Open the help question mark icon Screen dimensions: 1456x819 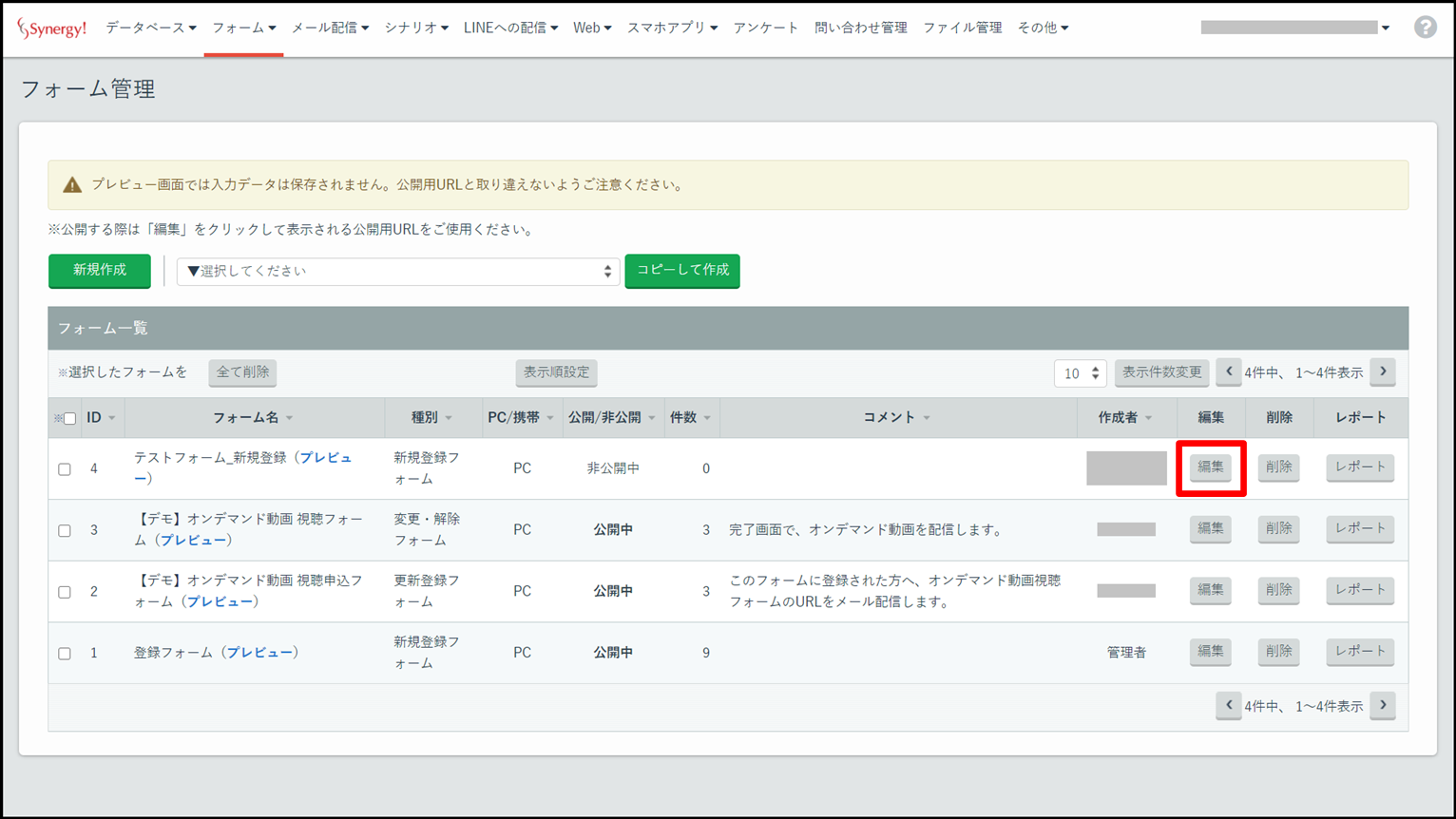coord(1425,28)
